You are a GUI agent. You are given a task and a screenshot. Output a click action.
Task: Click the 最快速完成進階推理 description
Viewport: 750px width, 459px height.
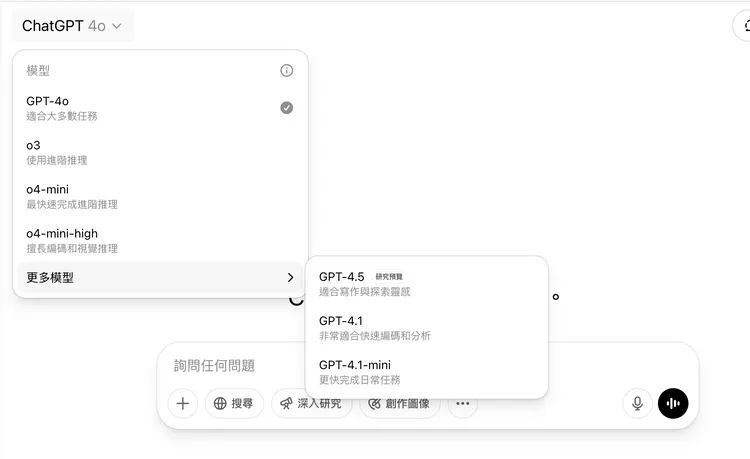pos(72,205)
